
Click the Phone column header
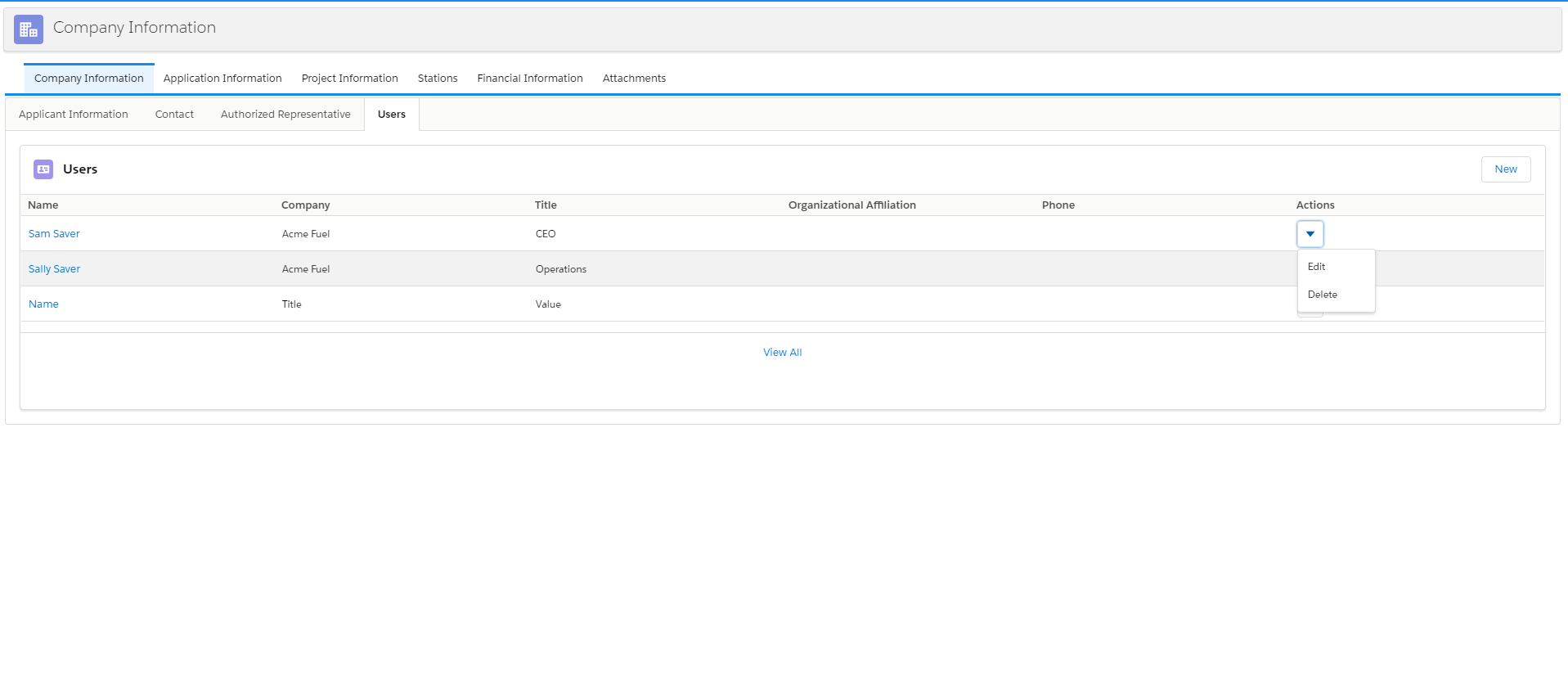point(1058,205)
